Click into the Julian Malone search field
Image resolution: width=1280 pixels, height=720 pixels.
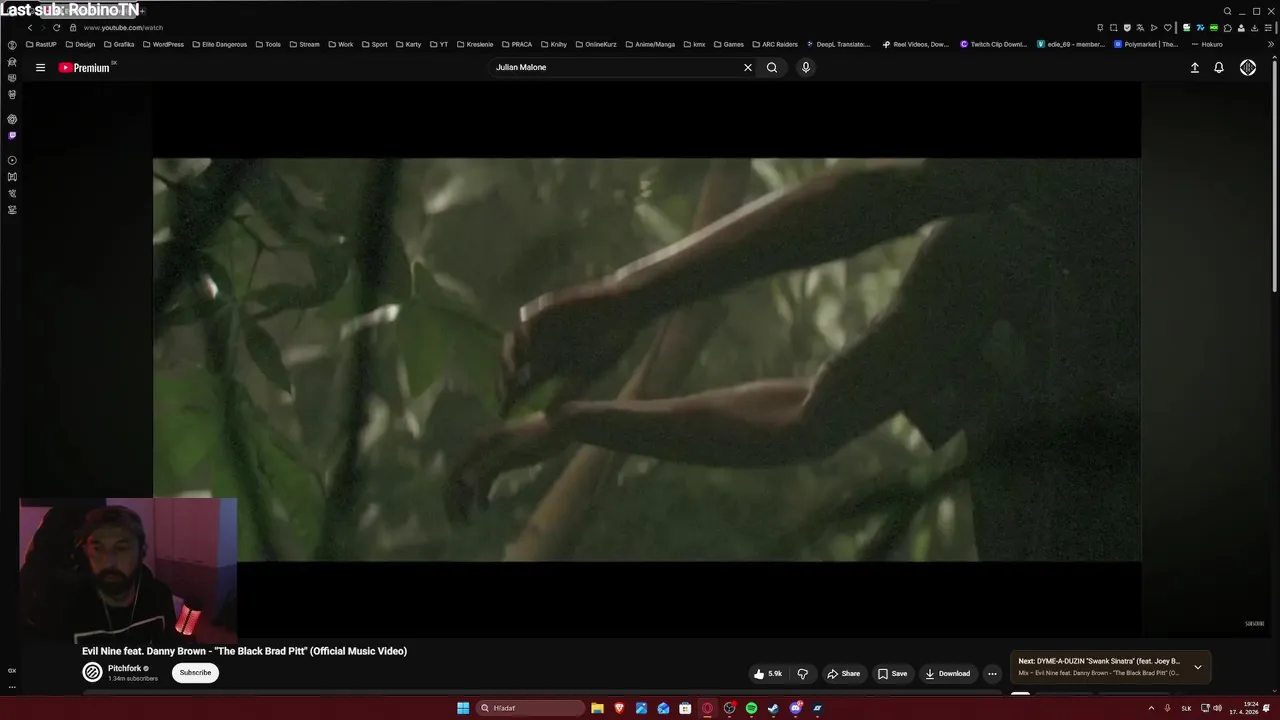pyautogui.click(x=615, y=67)
